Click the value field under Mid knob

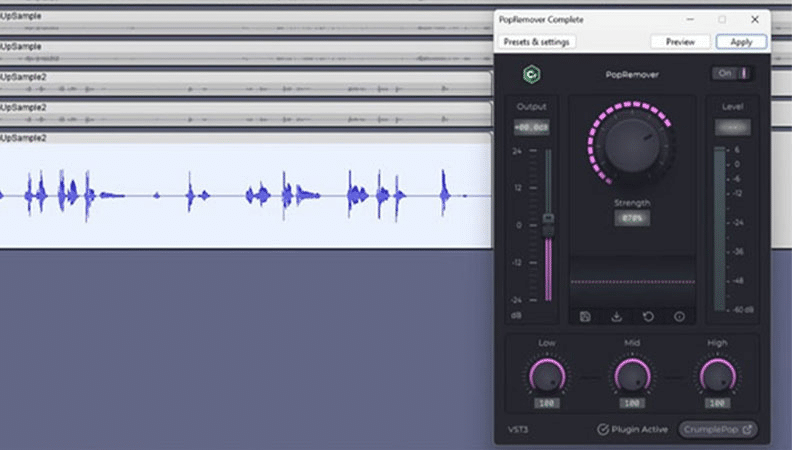[x=632, y=403]
